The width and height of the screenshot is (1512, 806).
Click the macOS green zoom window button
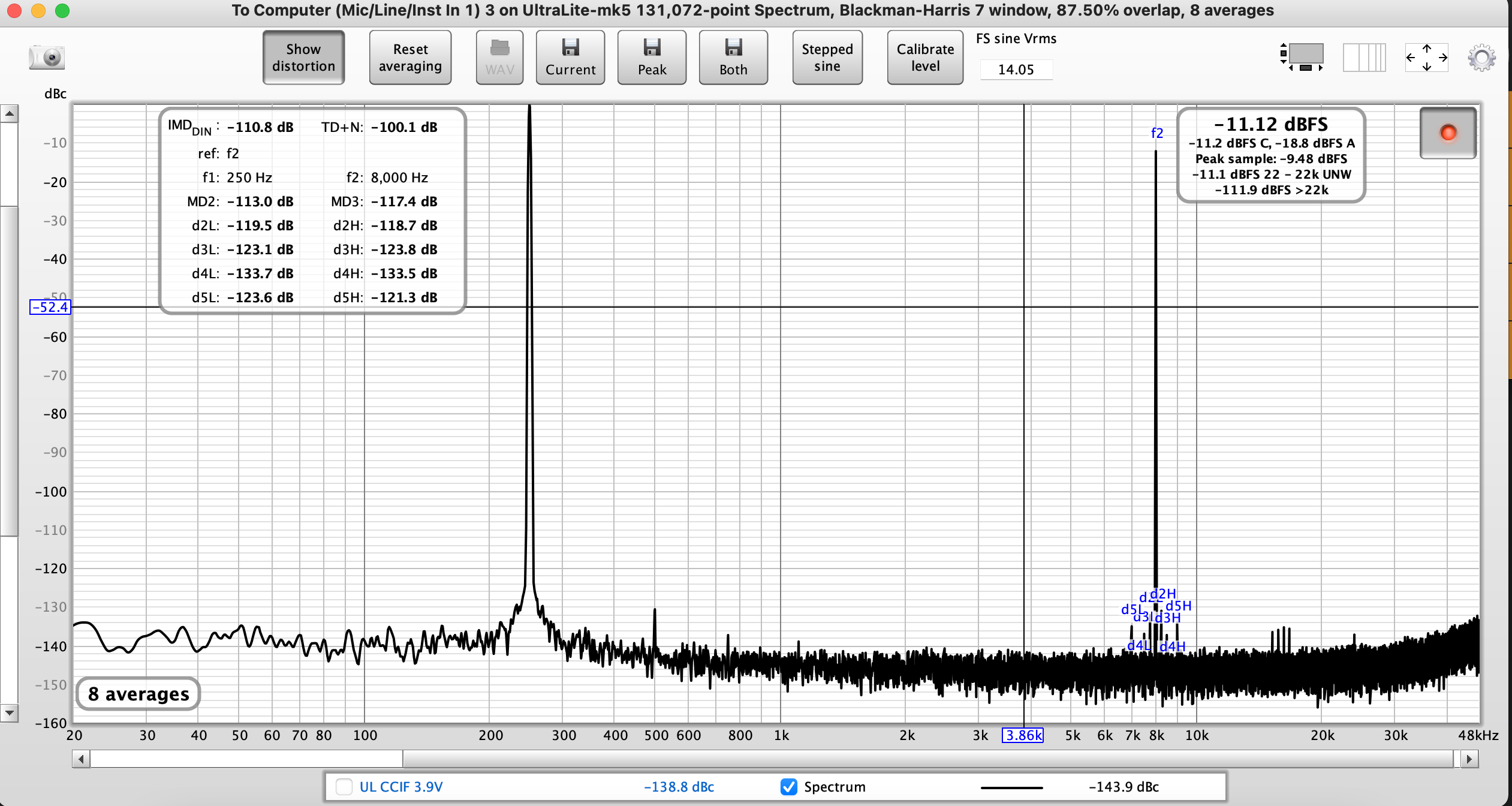coord(62,10)
